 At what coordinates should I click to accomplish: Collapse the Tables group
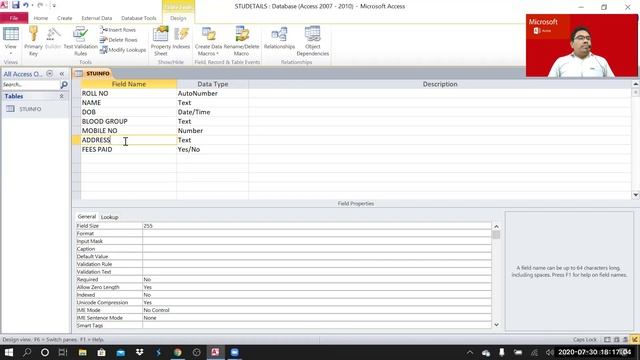(x=62, y=96)
